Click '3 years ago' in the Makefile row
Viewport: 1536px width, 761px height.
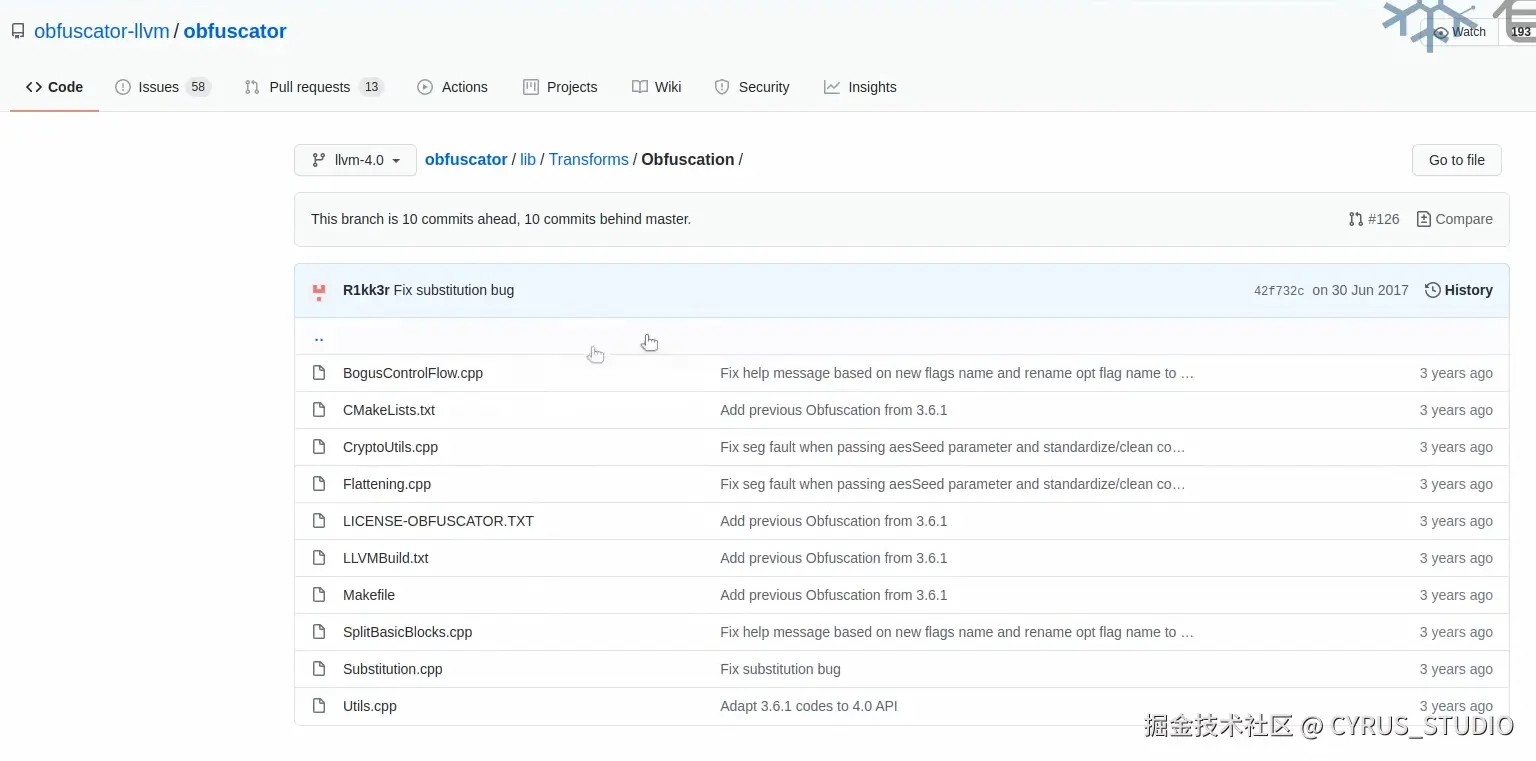(1456, 595)
